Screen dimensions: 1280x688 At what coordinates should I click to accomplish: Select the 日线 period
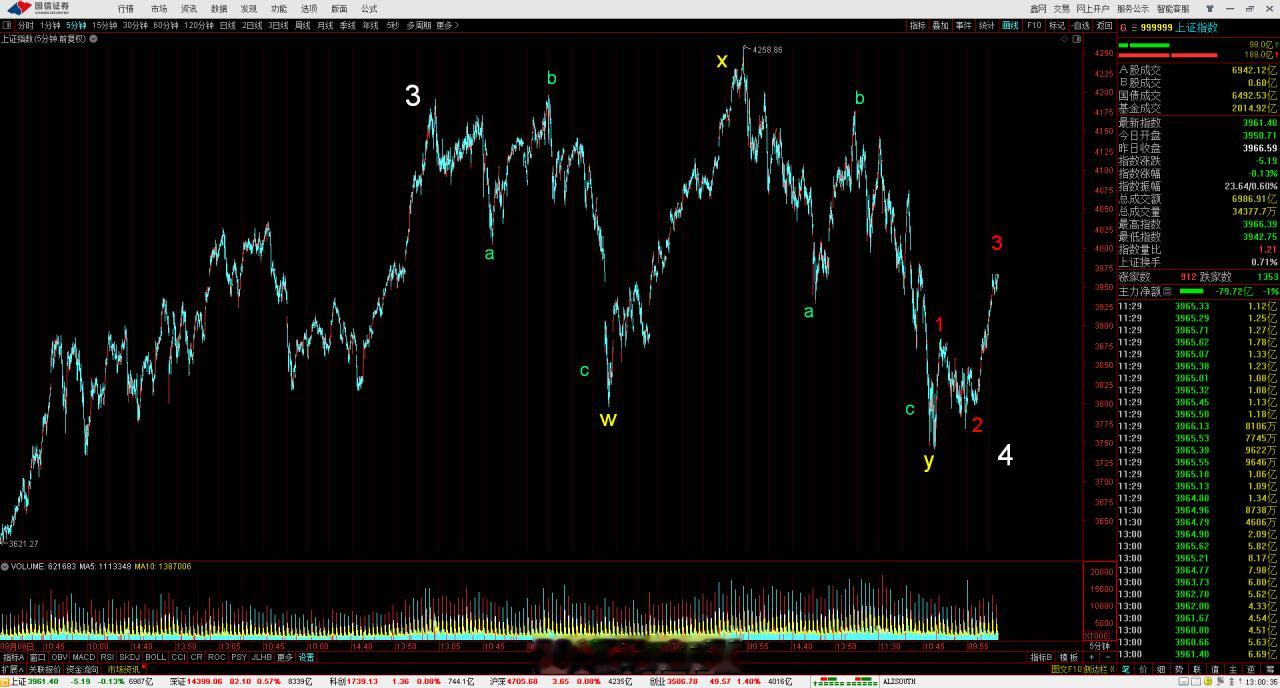pyautogui.click(x=228, y=25)
